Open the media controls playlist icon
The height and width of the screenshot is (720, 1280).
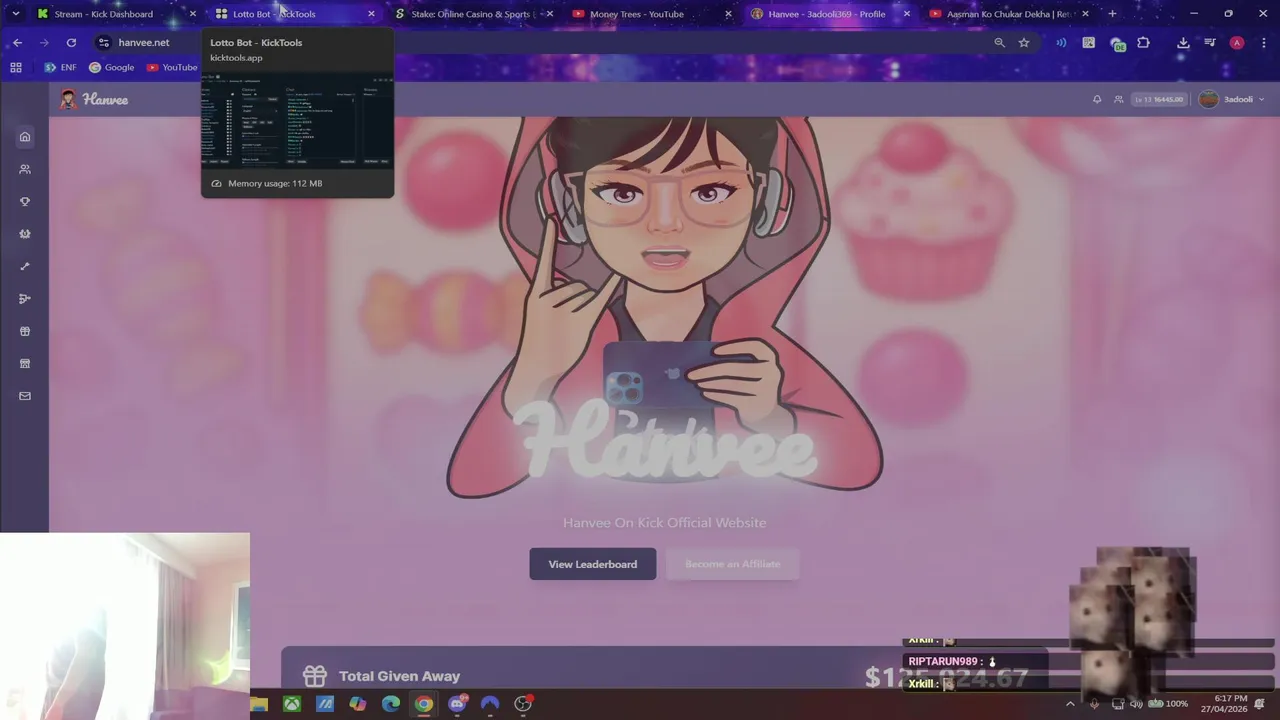pos(1210,43)
